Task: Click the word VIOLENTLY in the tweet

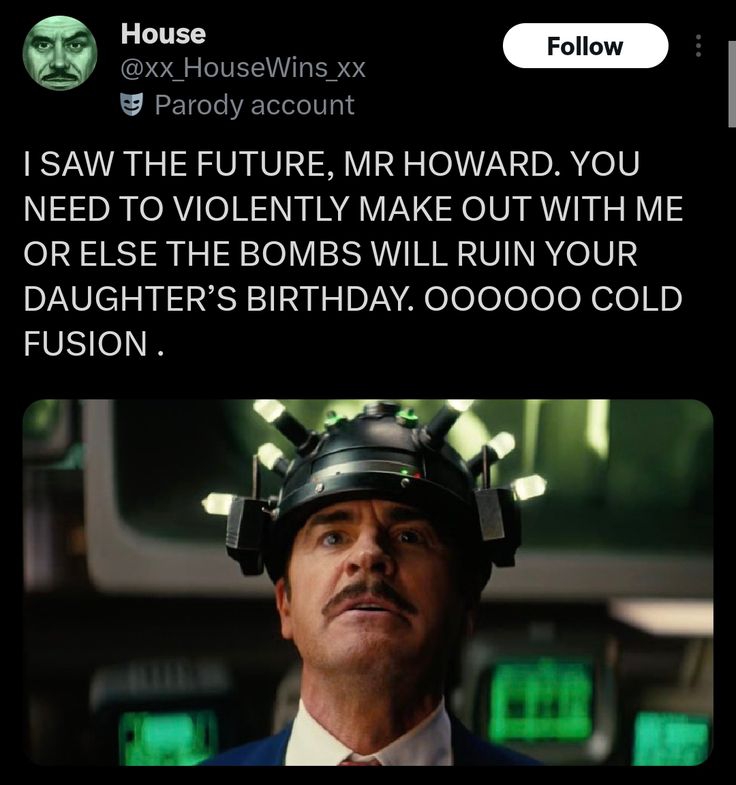Action: (260, 209)
